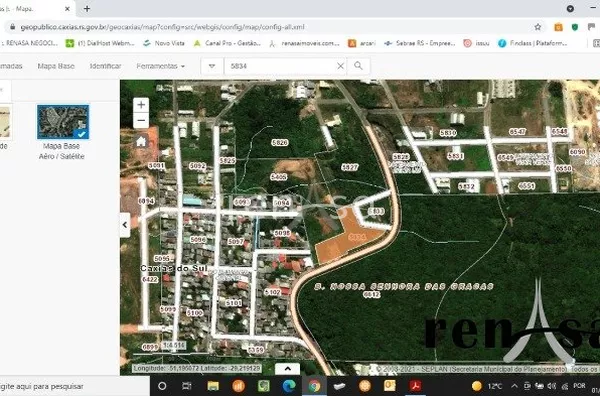Click map lot label 5827
600x396 pixels.
pos(349,167)
